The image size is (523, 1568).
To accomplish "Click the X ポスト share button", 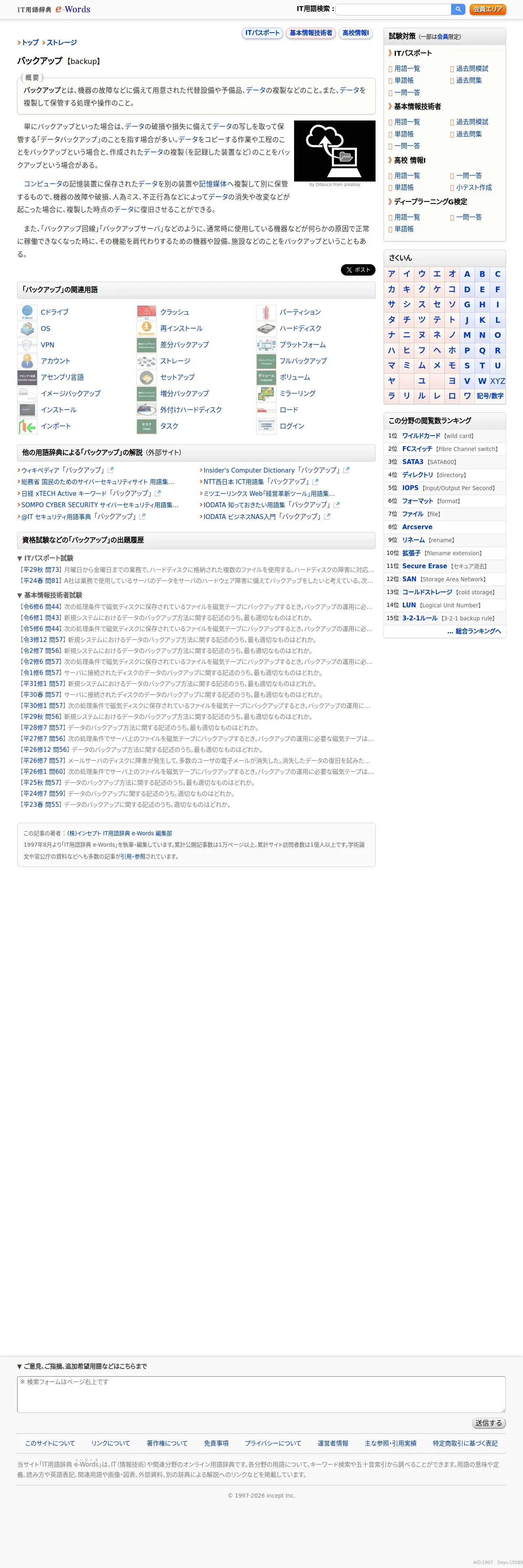I will tap(358, 269).
